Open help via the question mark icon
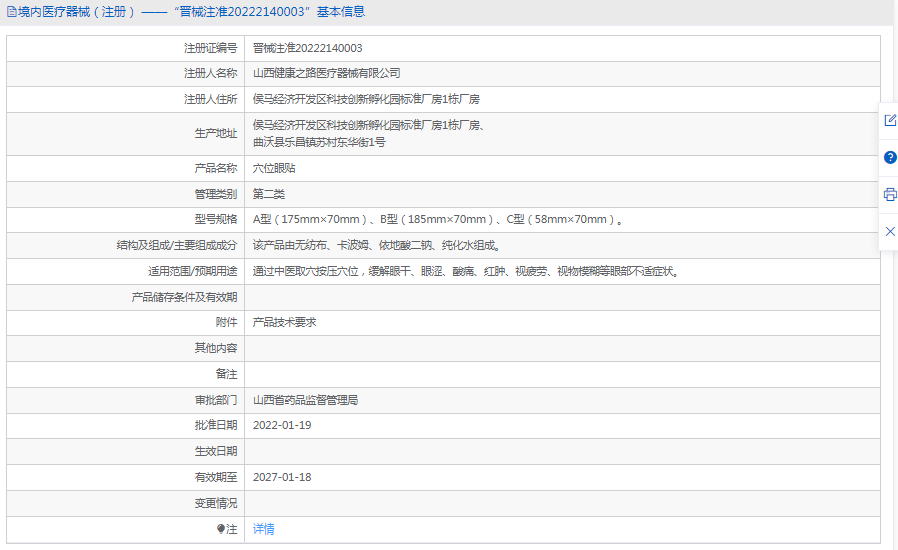The image size is (898, 550). coord(889,157)
